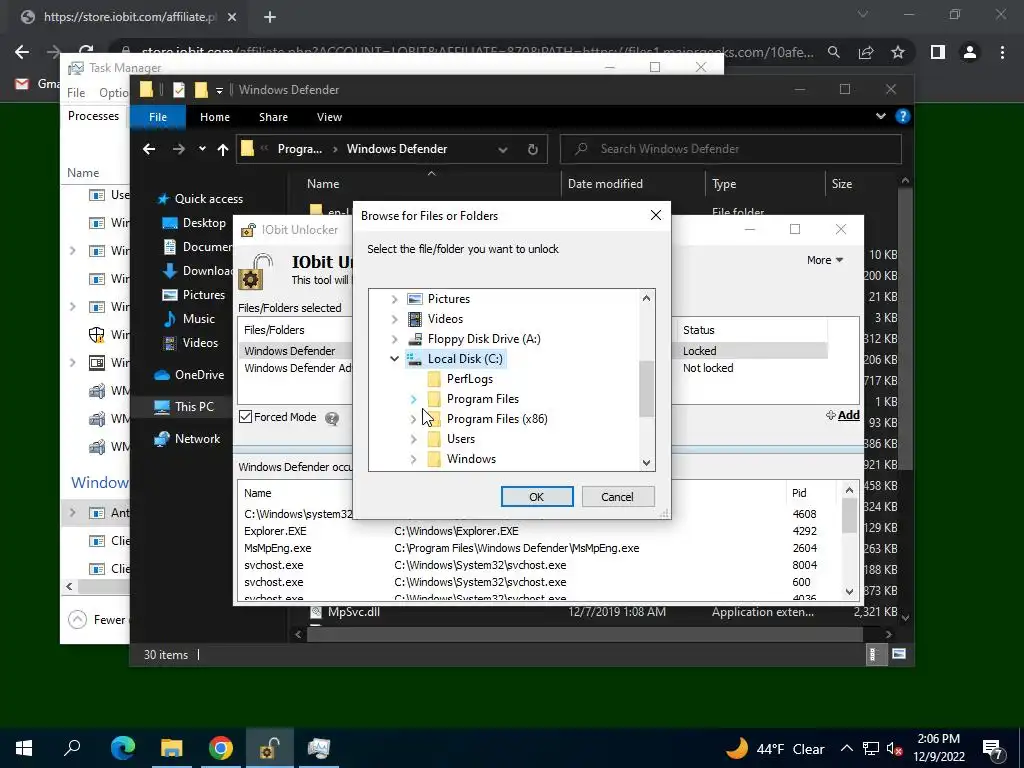
Task: Select Explorer.EXE process in IObit list
Action: pyautogui.click(x=275, y=531)
